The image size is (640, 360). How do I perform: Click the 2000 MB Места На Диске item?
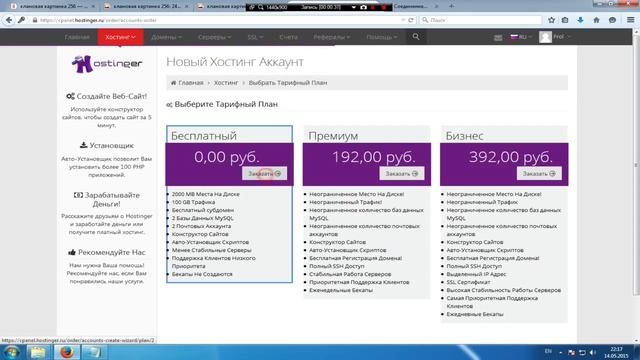coord(206,194)
